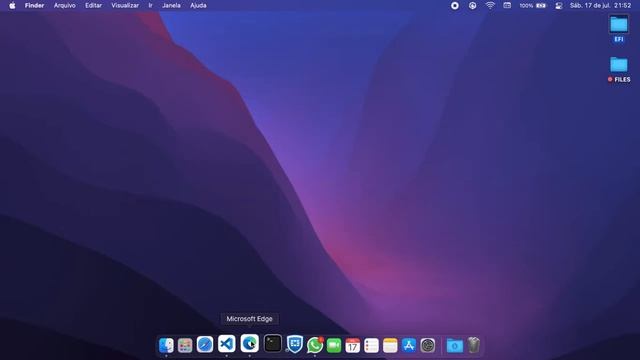The image size is (640, 360).
Task: Click the circular status icon beside Wi-Fi
Action: point(472,6)
